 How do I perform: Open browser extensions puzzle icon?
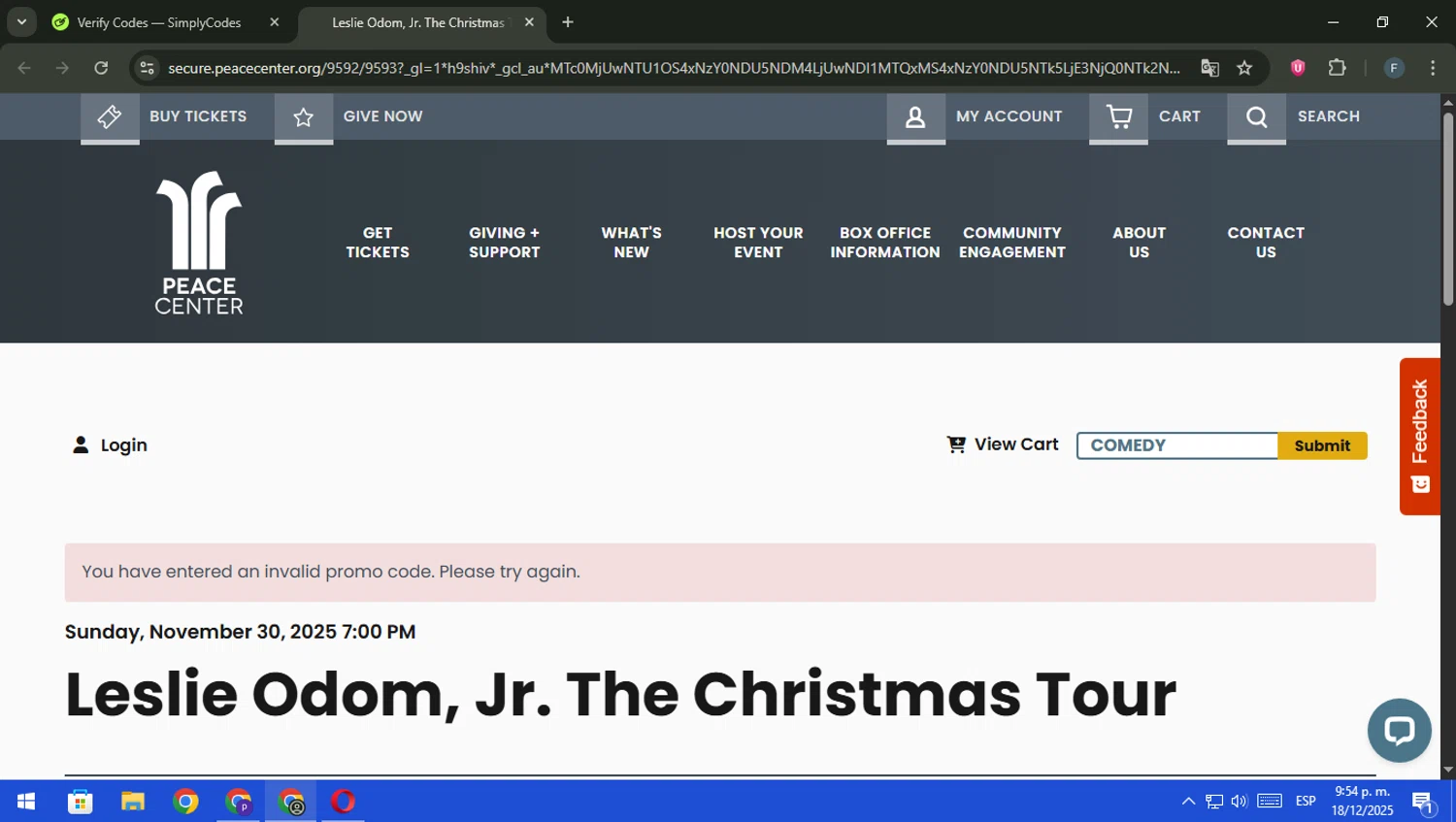pos(1338,68)
